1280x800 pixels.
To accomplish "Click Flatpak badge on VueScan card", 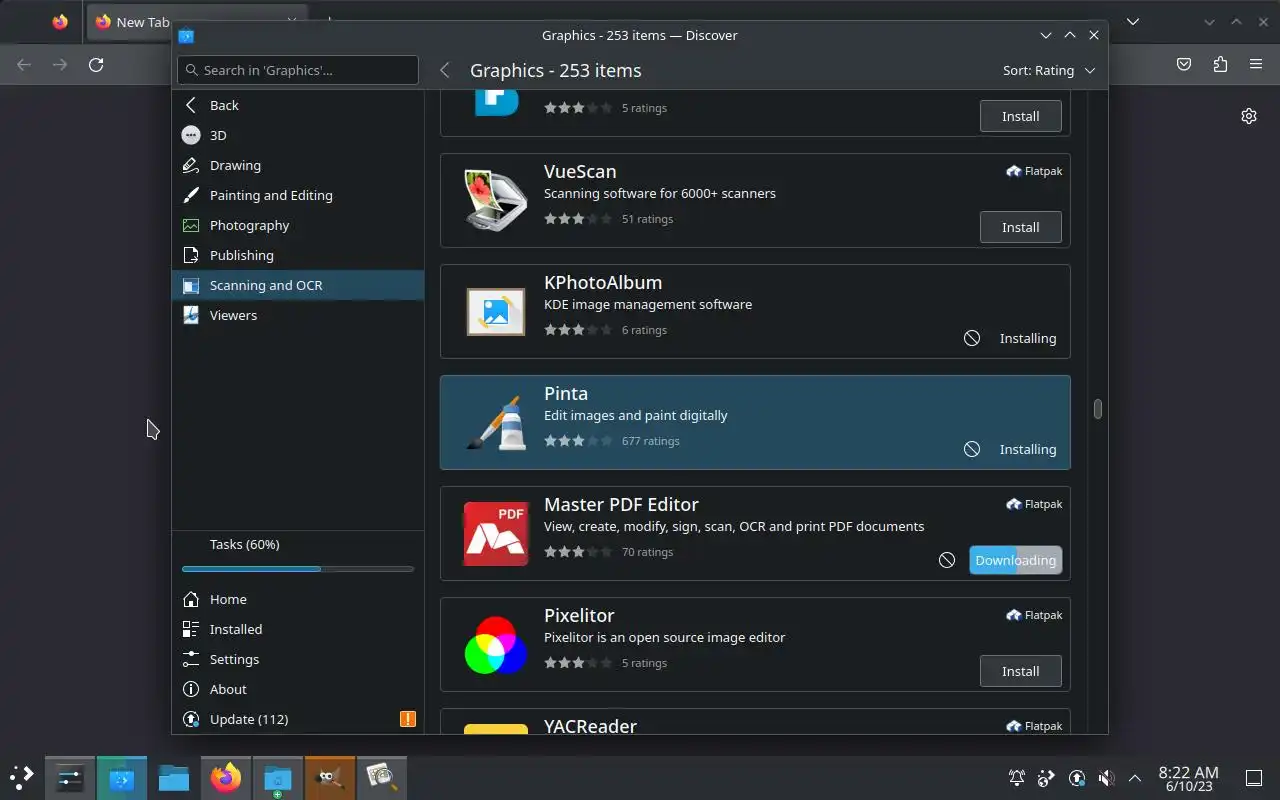I will (x=1034, y=171).
